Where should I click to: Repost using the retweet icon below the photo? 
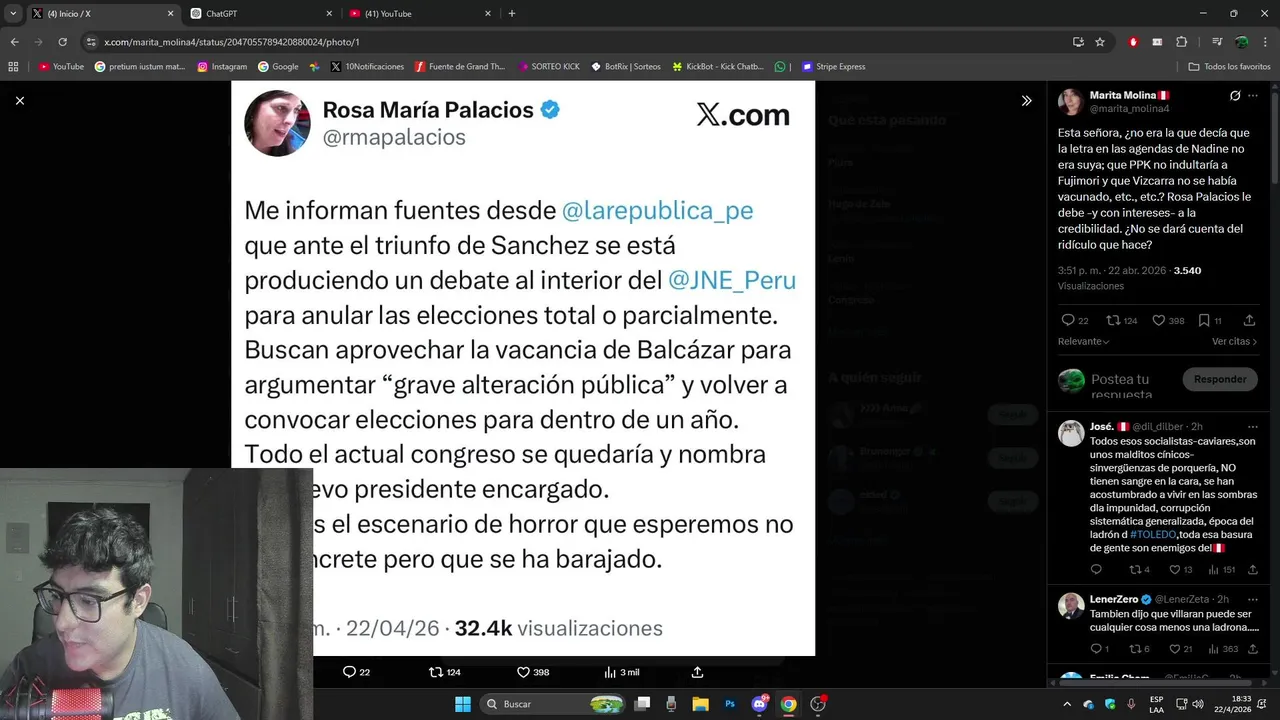pos(444,672)
